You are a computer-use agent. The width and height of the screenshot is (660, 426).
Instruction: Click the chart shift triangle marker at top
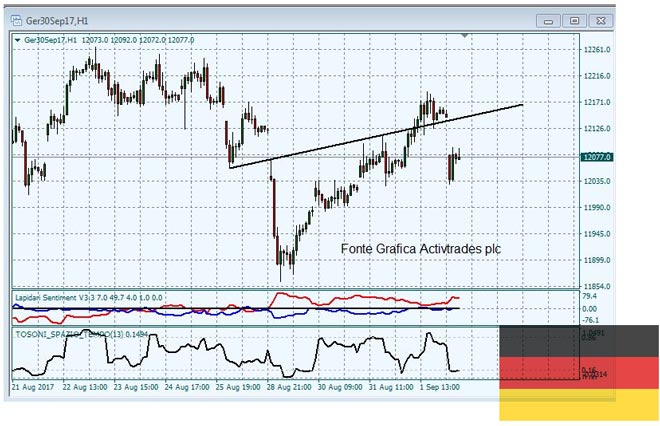464,35
